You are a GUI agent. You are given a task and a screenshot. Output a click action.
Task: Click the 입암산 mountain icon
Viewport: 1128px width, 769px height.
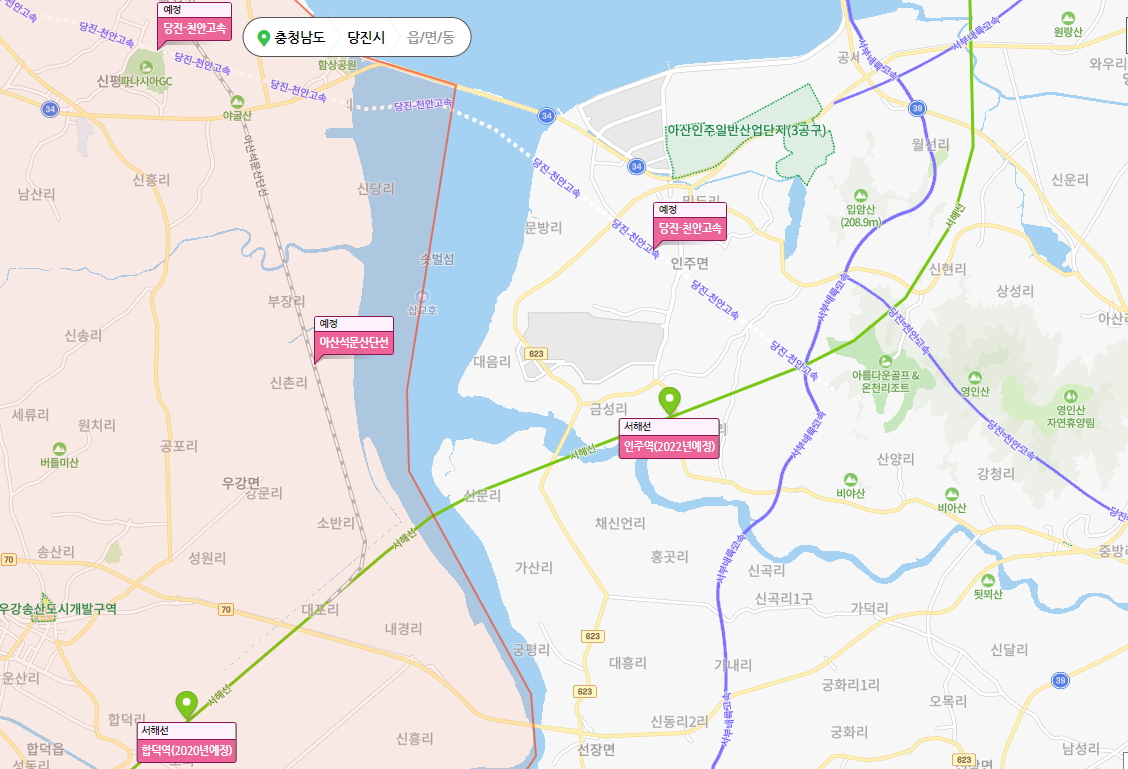coord(860,196)
